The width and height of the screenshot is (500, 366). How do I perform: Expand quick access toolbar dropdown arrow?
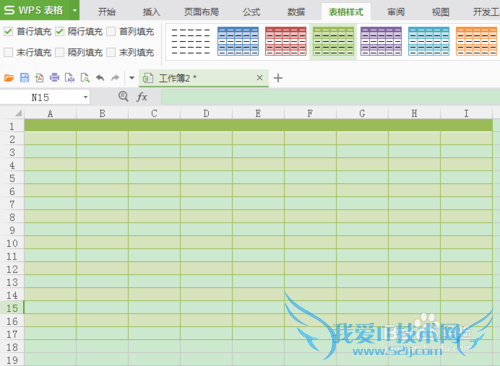point(132,78)
